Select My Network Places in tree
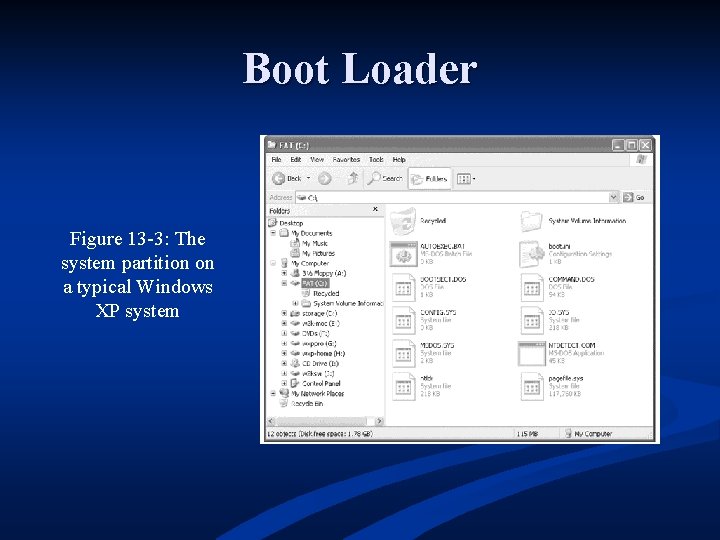Screen dimensions: 720x540 click(317, 394)
